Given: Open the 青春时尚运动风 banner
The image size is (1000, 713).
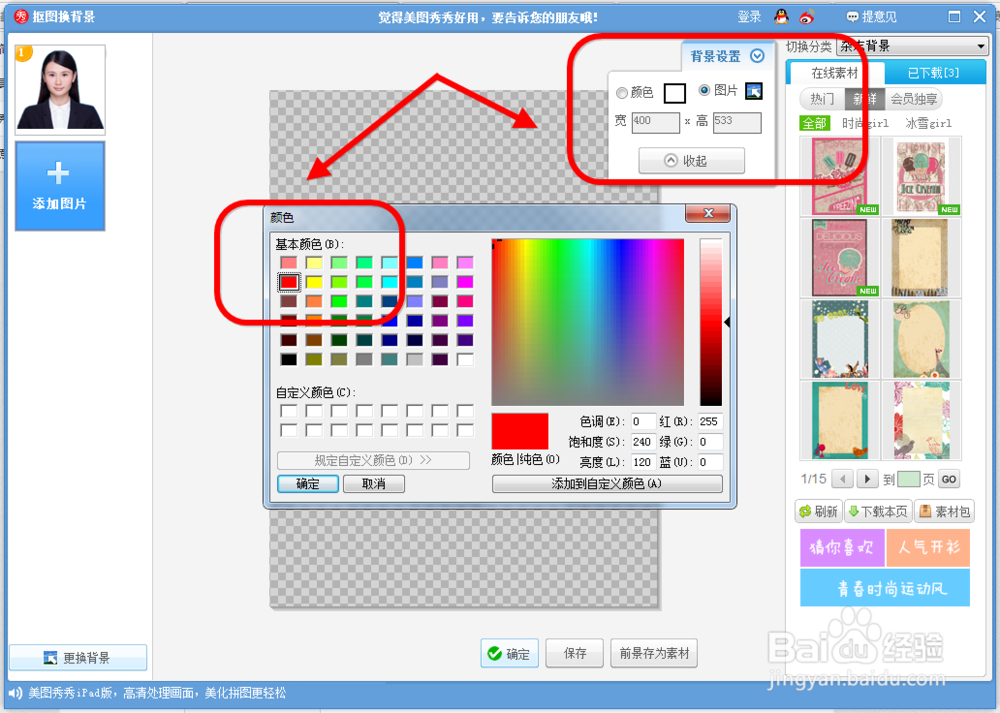Looking at the screenshot, I should 885,588.
